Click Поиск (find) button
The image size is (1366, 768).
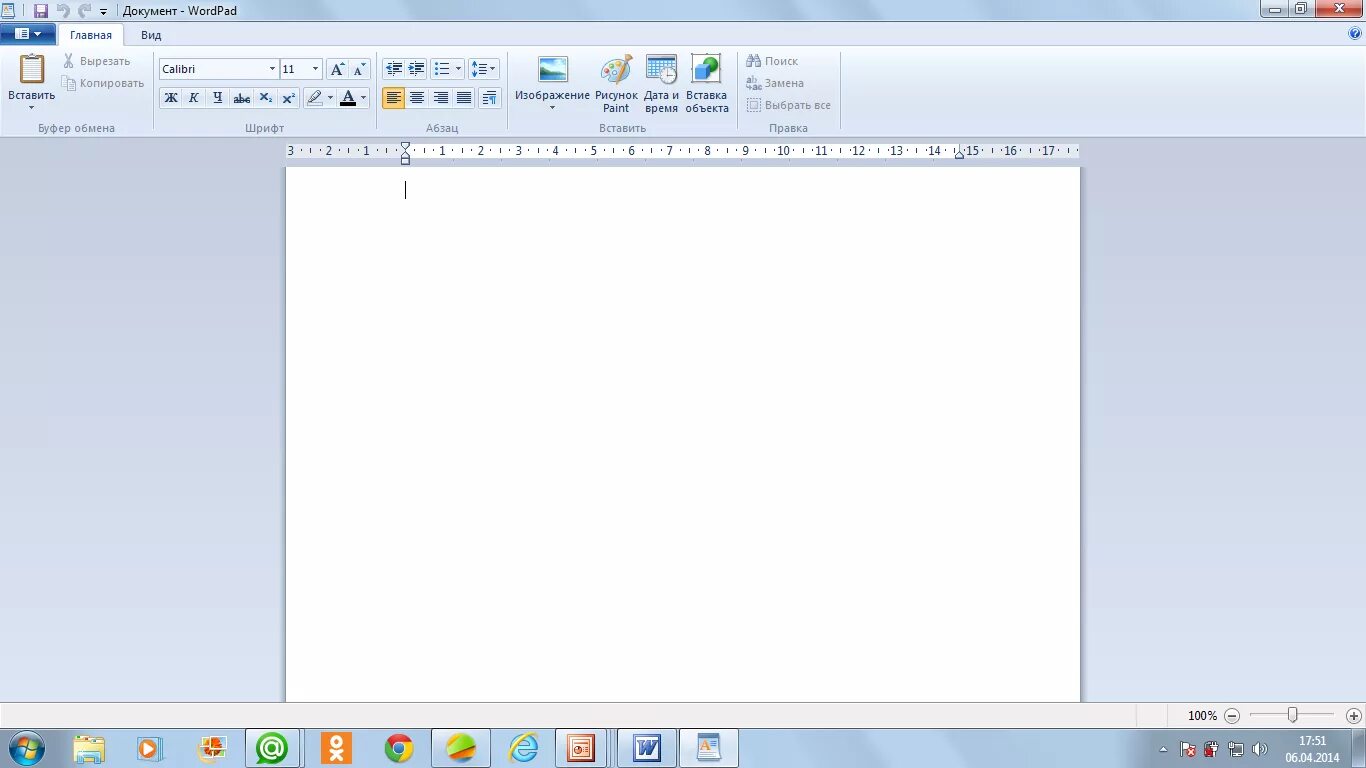pos(772,61)
